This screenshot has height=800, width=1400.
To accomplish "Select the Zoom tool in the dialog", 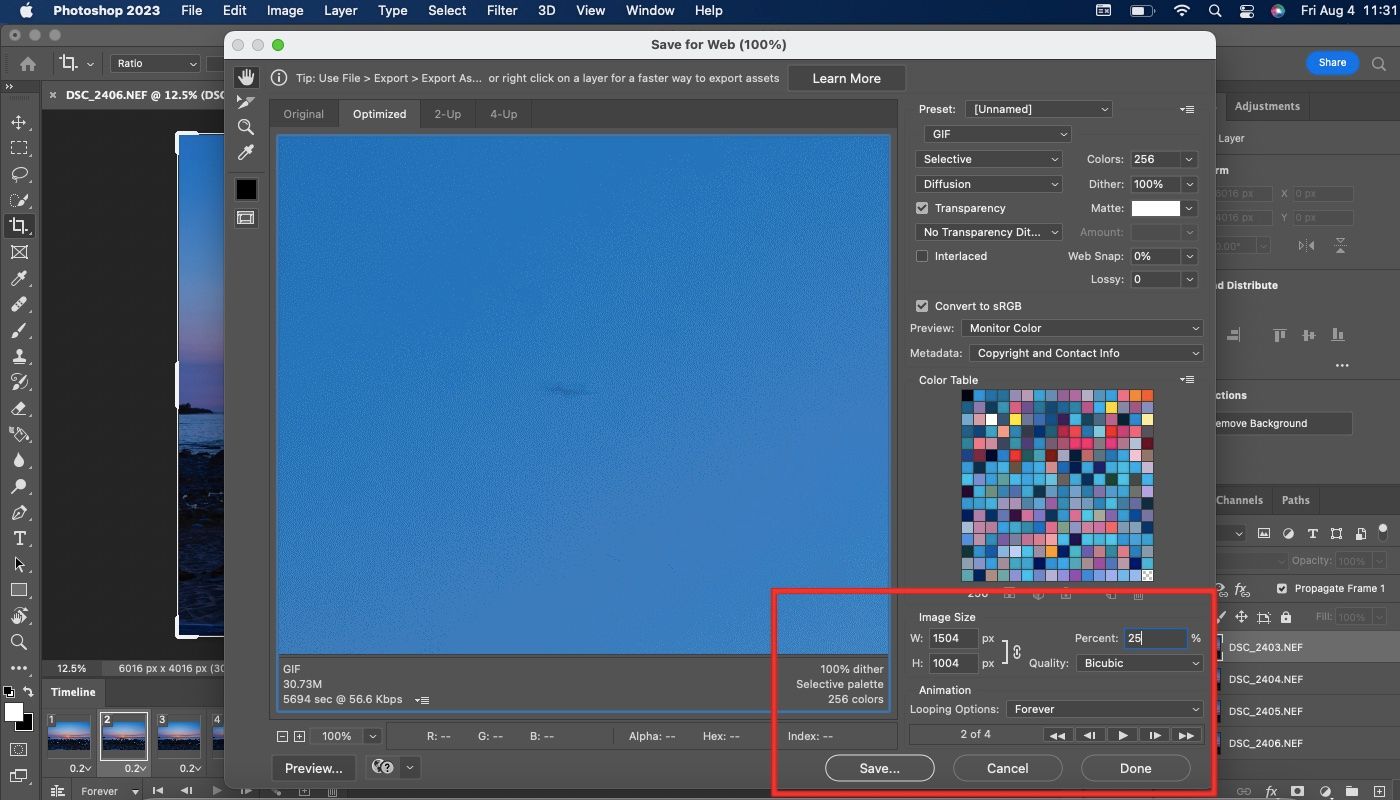I will pyautogui.click(x=246, y=127).
